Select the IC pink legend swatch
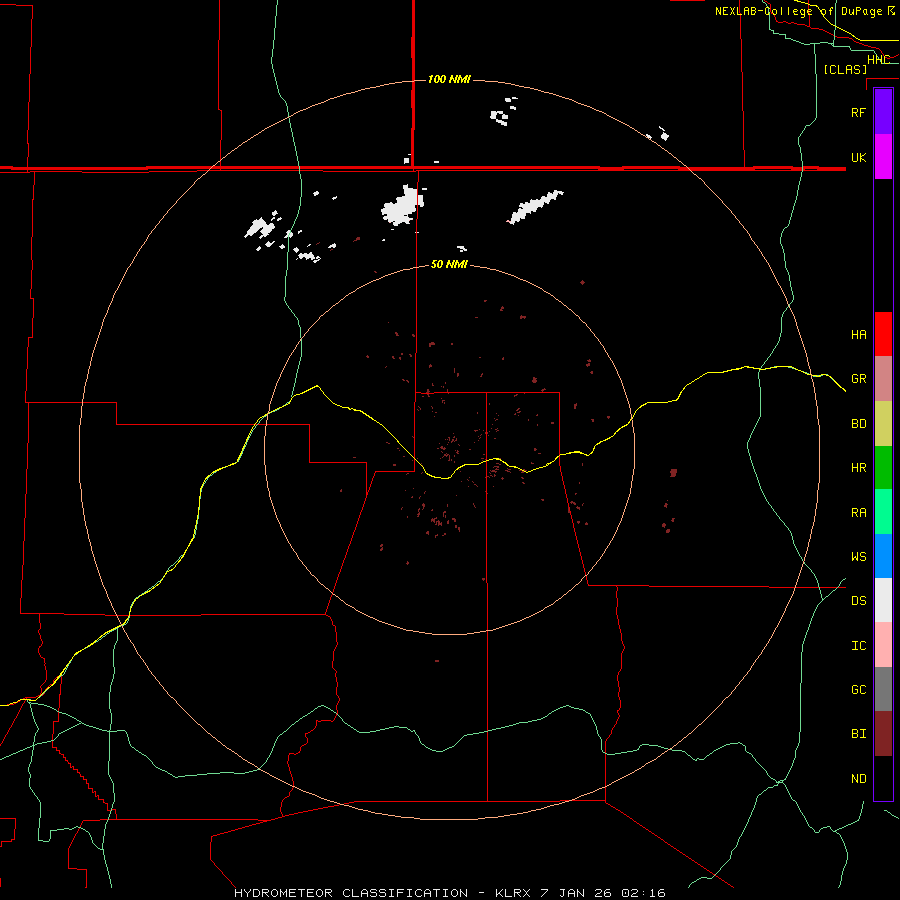This screenshot has height=900, width=900. point(883,645)
